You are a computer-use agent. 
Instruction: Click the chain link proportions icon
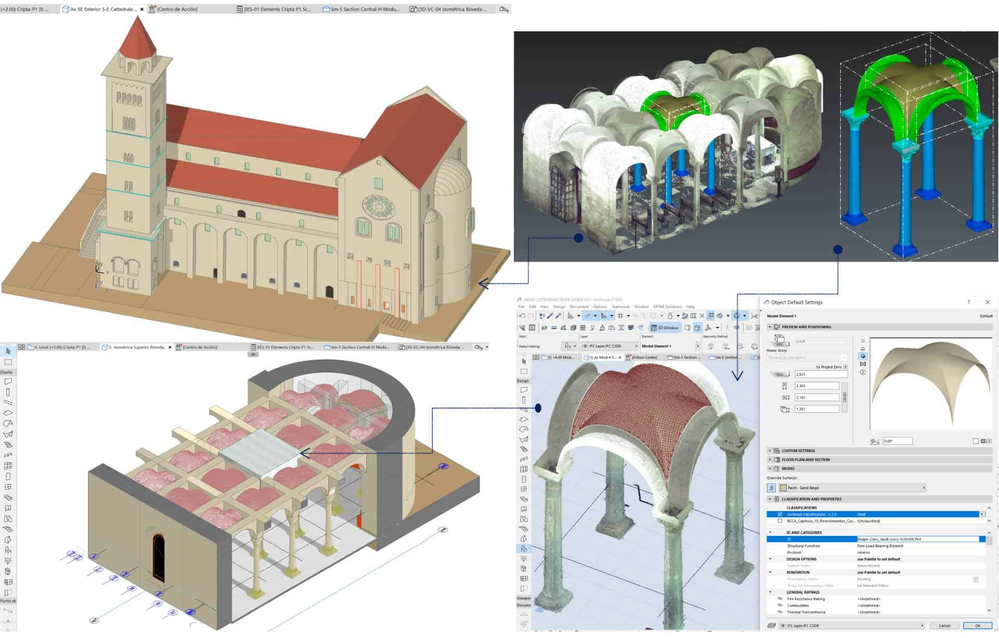coord(845,397)
